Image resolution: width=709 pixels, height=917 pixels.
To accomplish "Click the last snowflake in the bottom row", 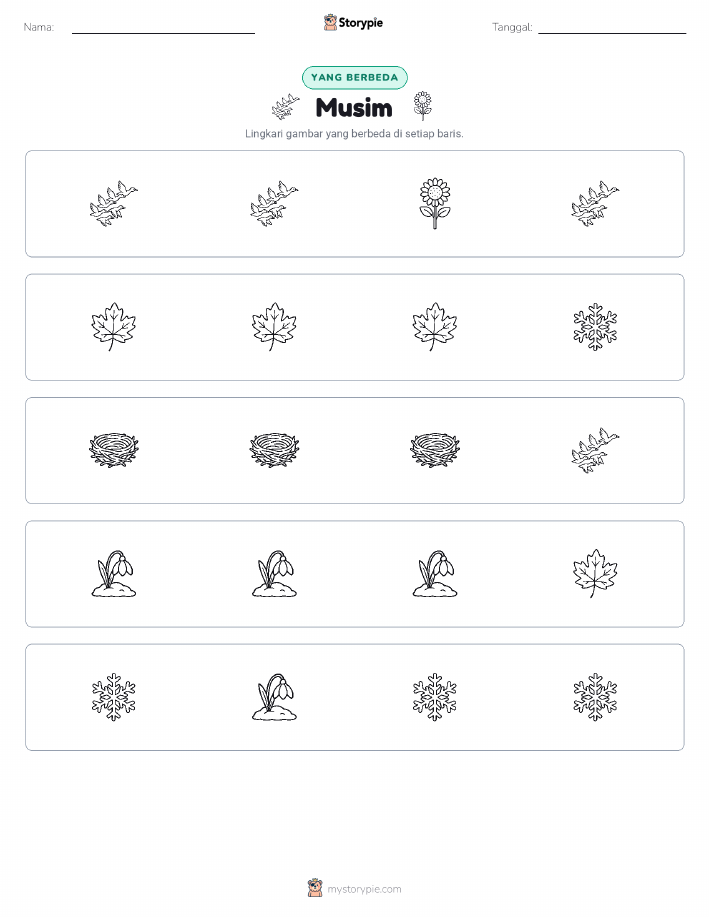I will (595, 697).
